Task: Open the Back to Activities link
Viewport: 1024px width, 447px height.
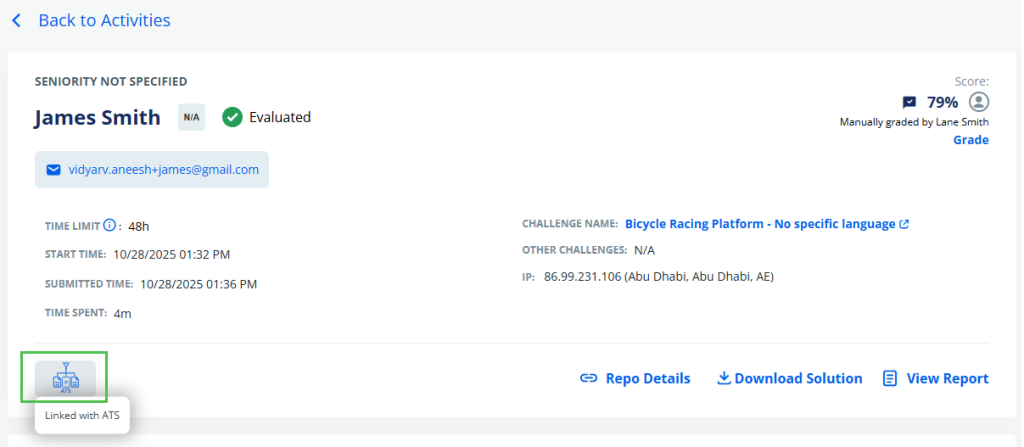Action: point(104,20)
